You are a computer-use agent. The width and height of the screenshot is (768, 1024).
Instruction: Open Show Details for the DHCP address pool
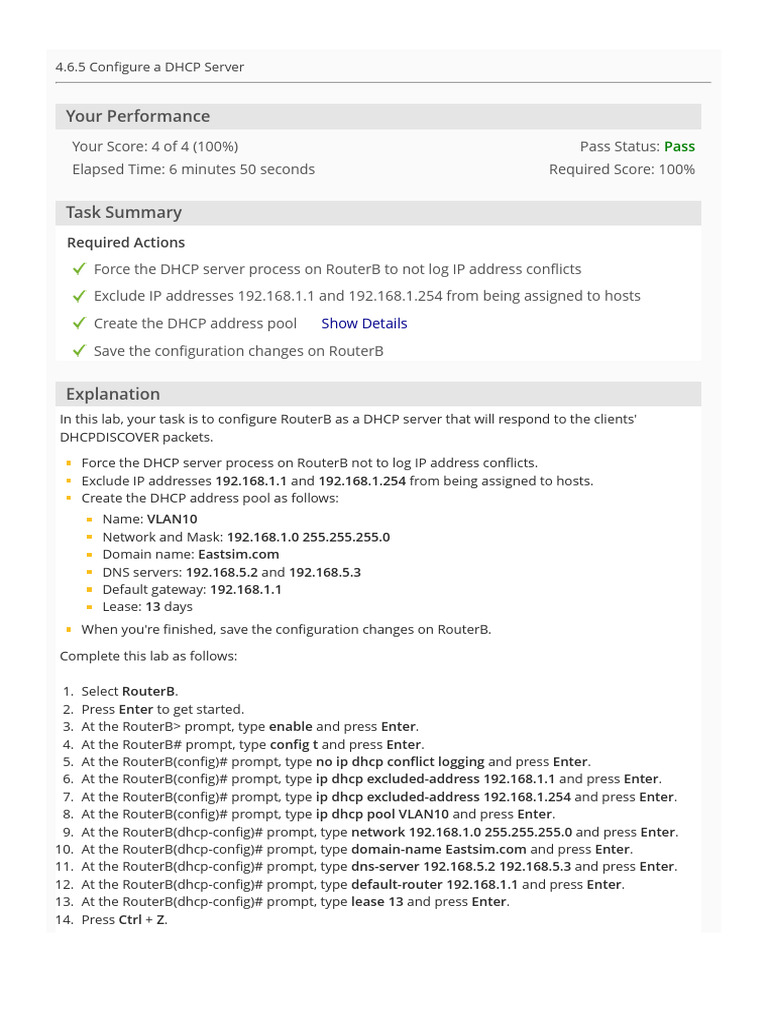pyautogui.click(x=364, y=323)
